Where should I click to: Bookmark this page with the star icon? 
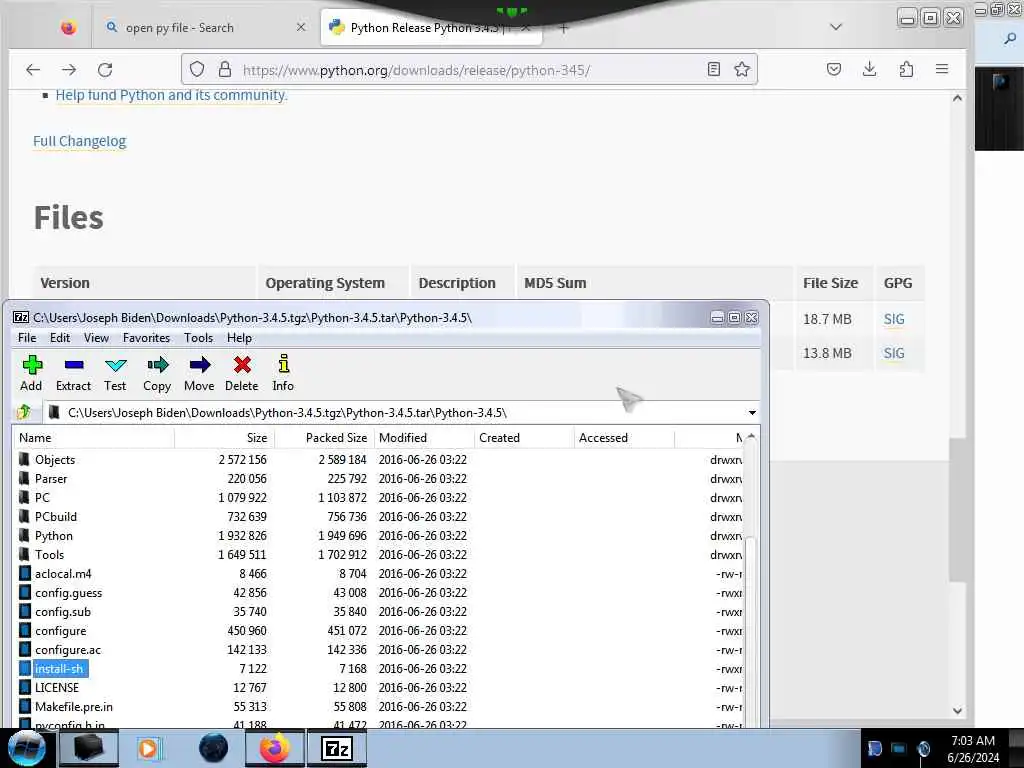(x=741, y=69)
